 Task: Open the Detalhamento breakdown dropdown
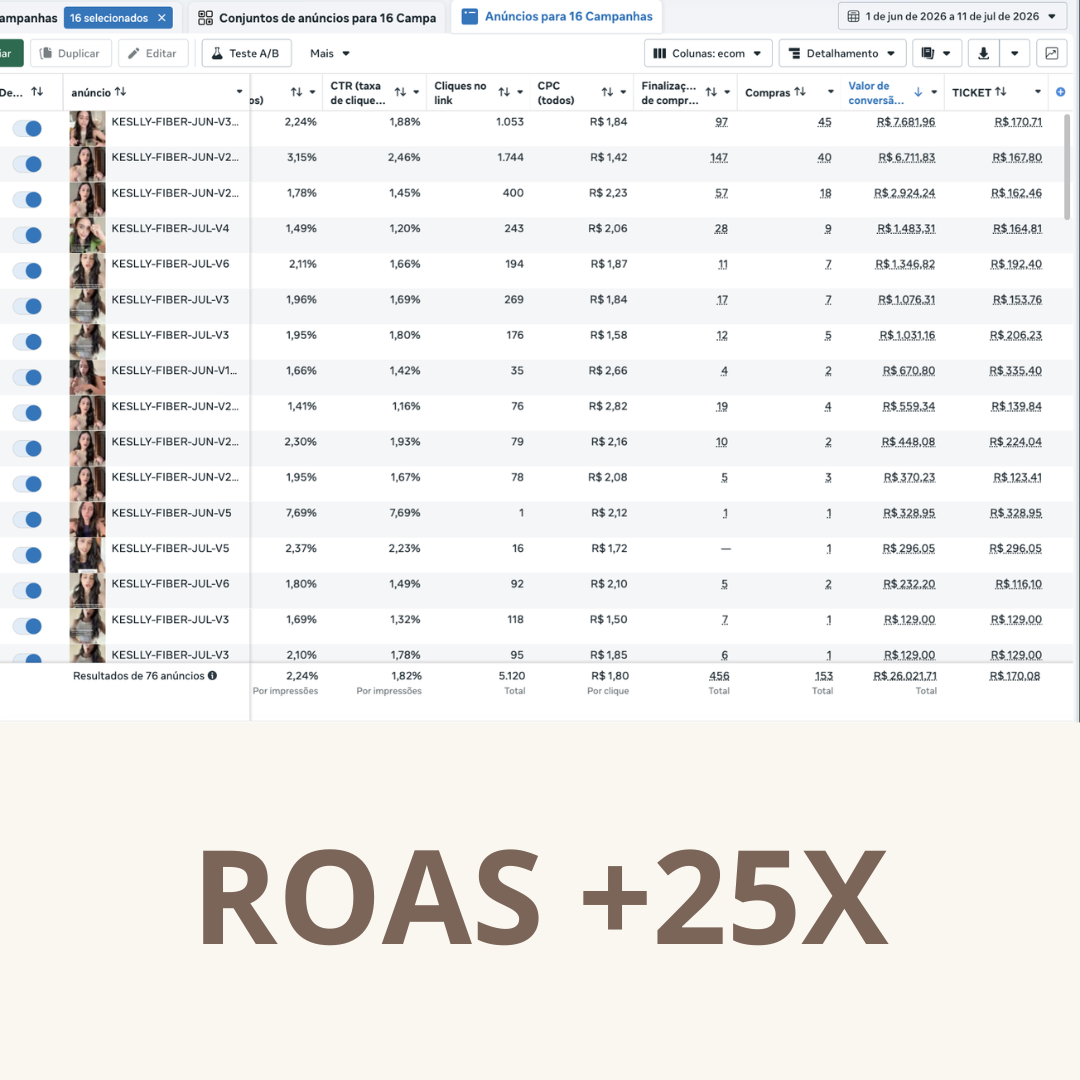click(x=842, y=53)
